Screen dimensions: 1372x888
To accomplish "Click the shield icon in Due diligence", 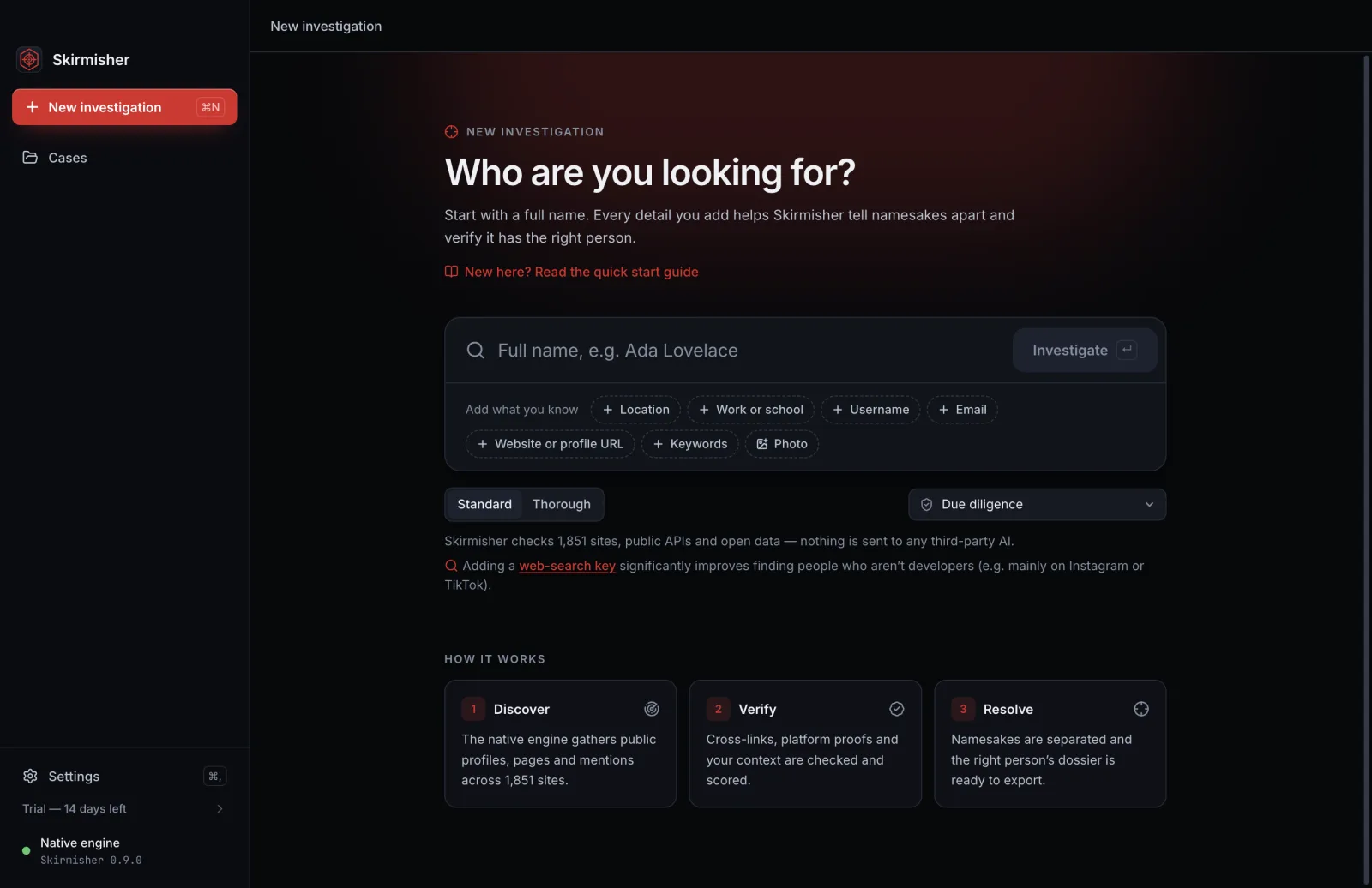I will point(926,505).
